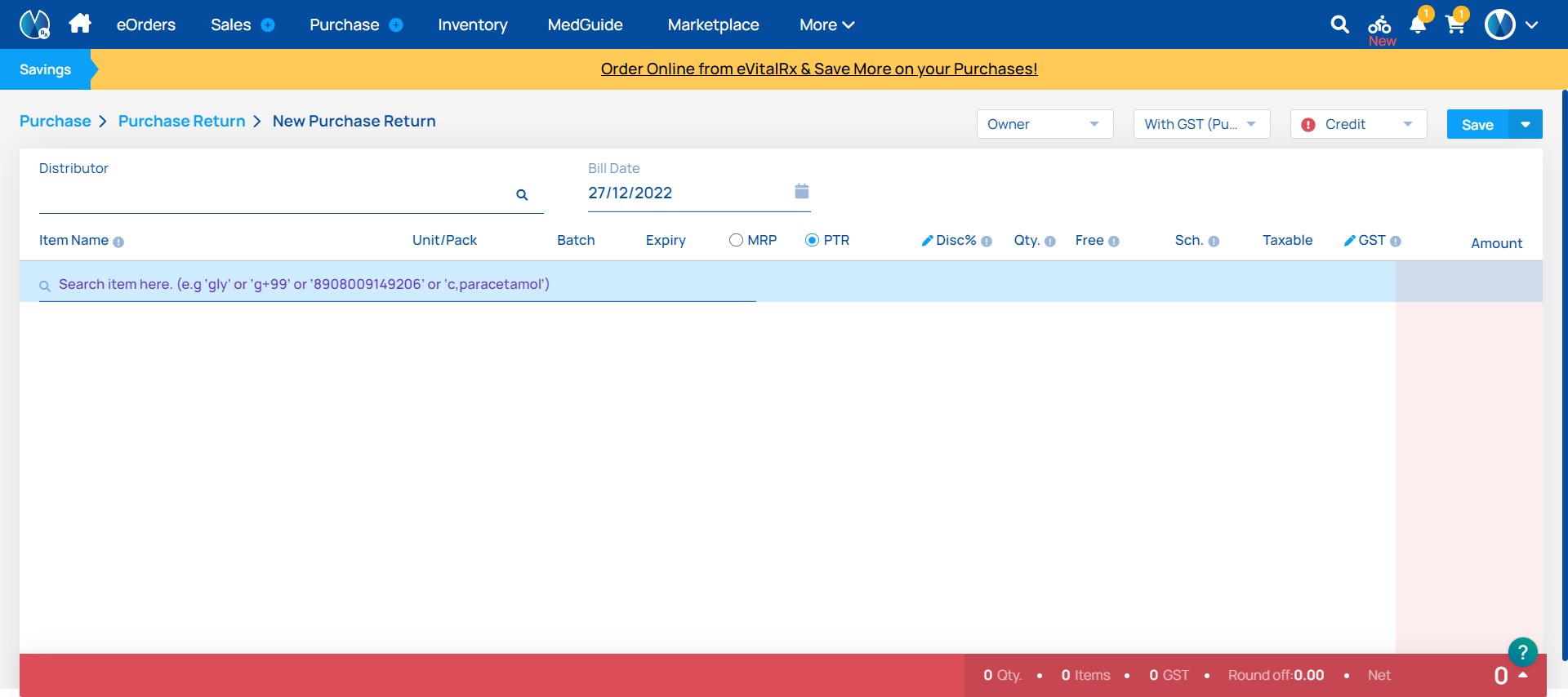Go to the Home icon
Image resolution: width=1568 pixels, height=697 pixels.
click(x=80, y=24)
